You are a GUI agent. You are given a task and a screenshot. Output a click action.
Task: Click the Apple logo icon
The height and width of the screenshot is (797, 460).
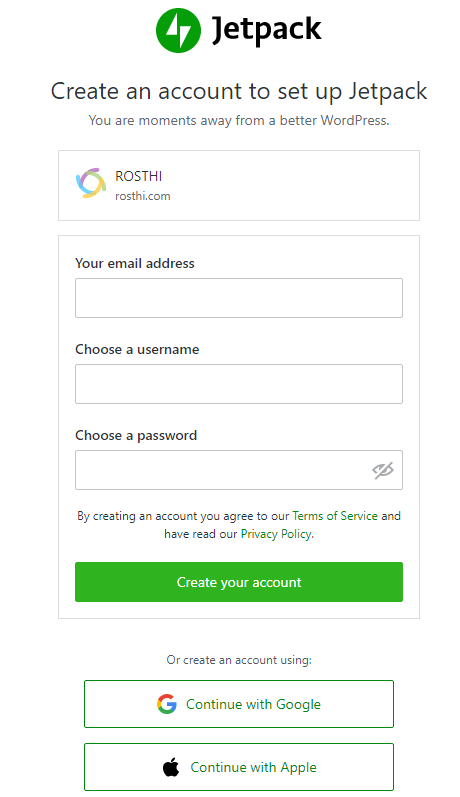(171, 767)
